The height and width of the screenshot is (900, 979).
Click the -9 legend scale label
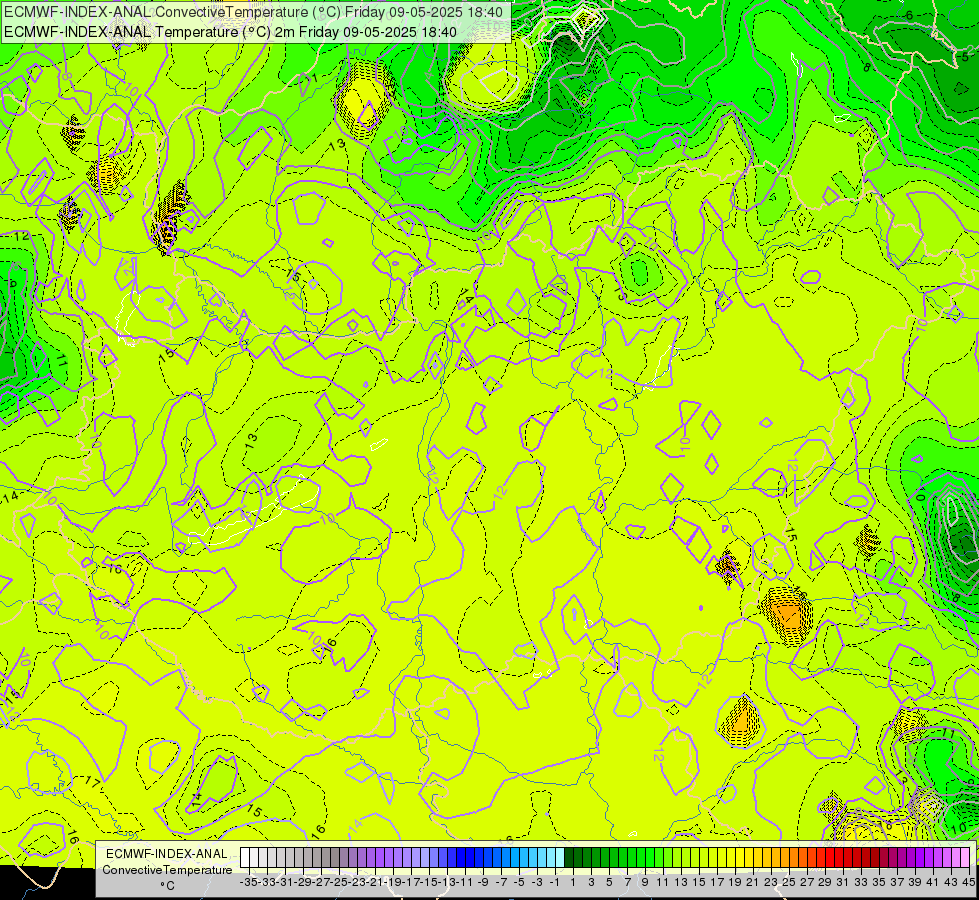tap(483, 882)
